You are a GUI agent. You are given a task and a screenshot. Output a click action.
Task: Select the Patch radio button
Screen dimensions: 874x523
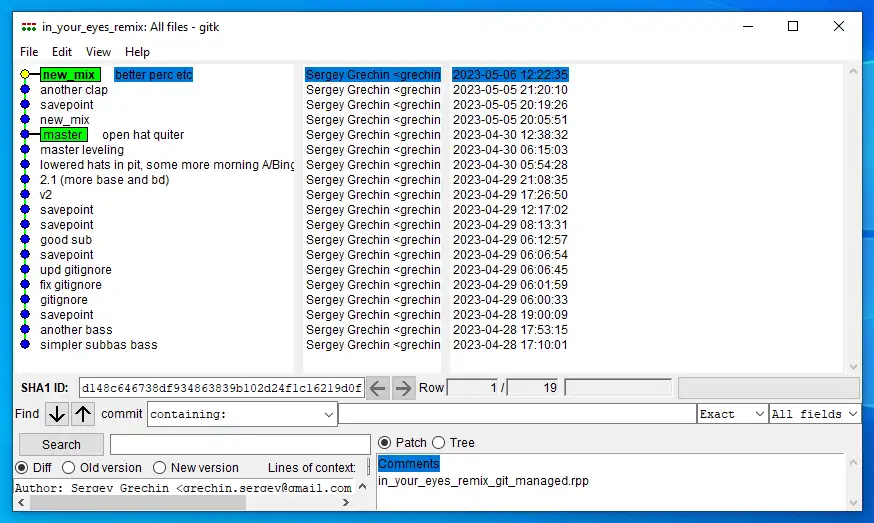pyautogui.click(x=384, y=443)
